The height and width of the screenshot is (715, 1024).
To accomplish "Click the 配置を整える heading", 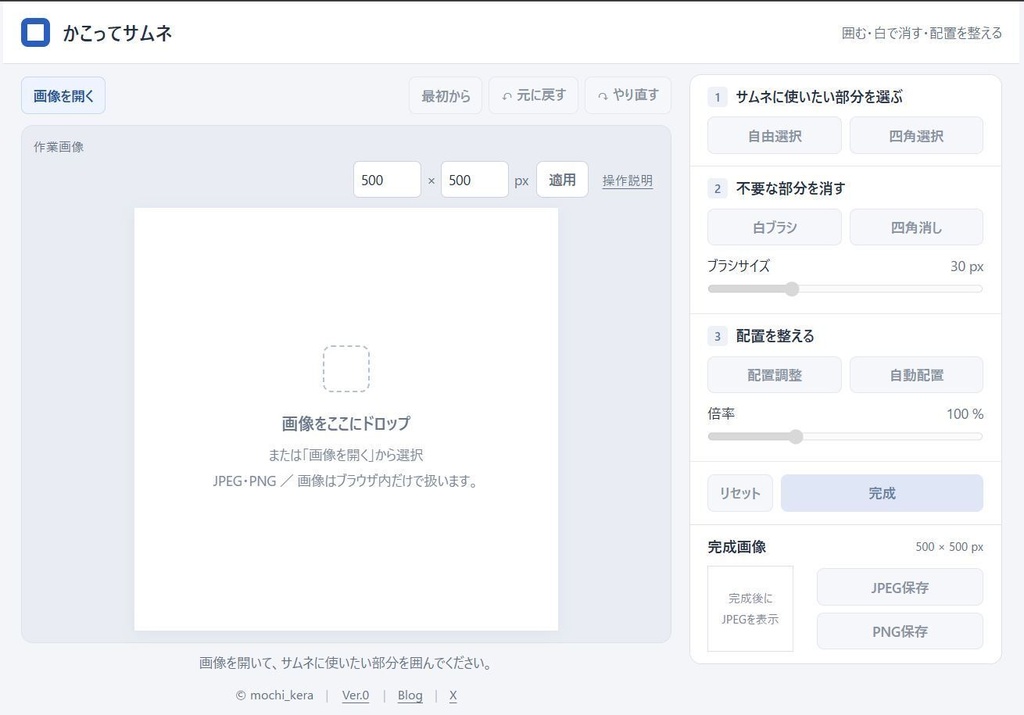I will 775,336.
